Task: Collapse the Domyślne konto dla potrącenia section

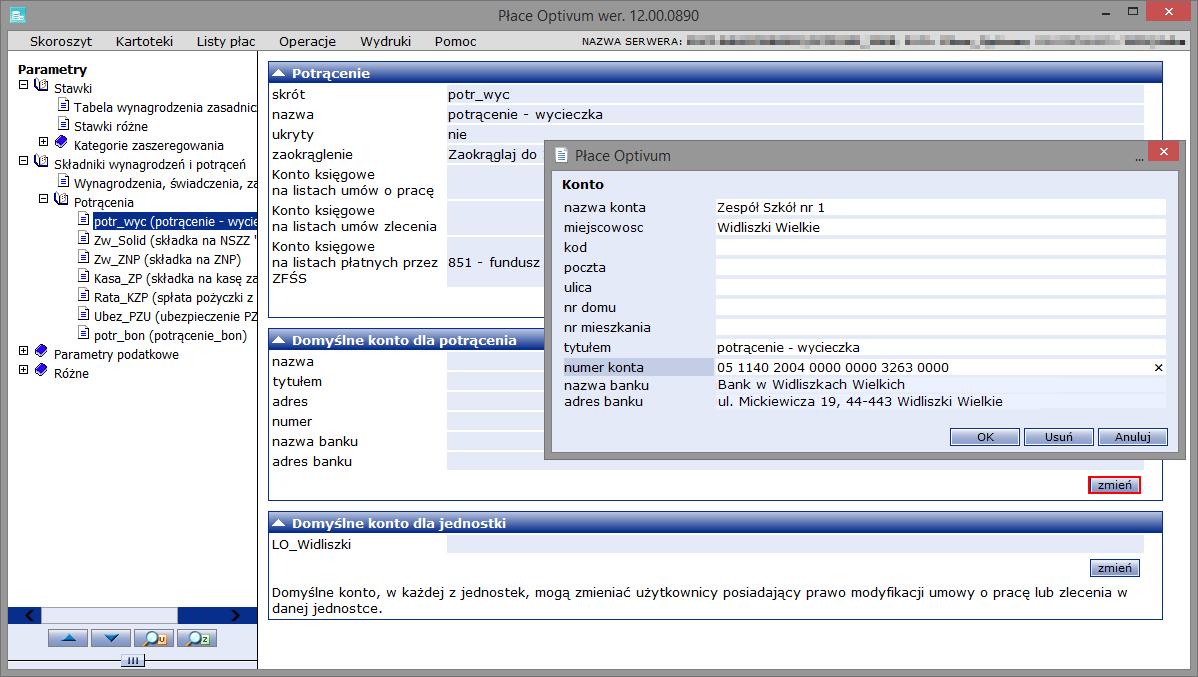Action: pyautogui.click(x=279, y=340)
